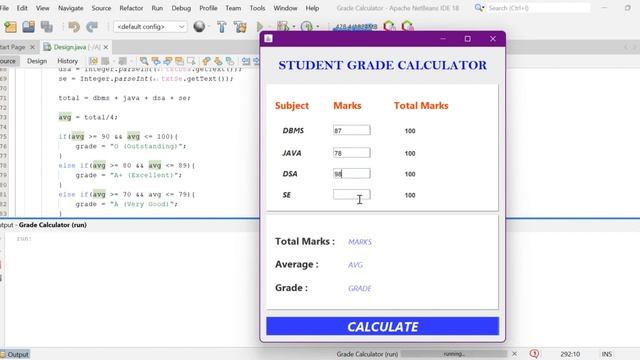Switch to Design view of editor
The width and height of the screenshot is (640, 360).
37,61
